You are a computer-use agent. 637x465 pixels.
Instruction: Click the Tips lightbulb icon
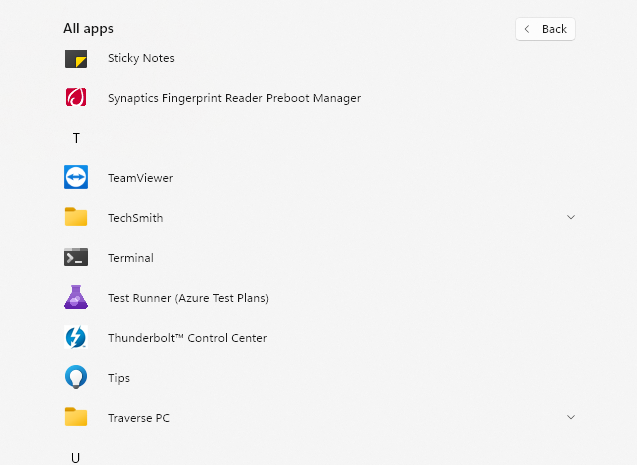pyautogui.click(x=76, y=377)
